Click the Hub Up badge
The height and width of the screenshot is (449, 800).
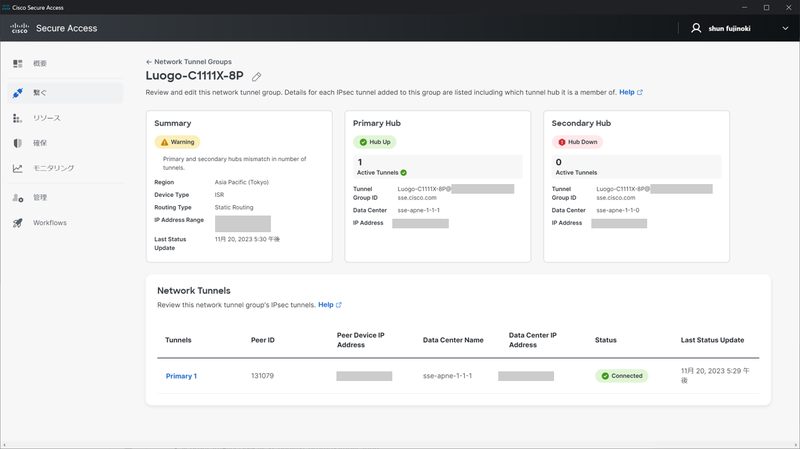coord(374,142)
